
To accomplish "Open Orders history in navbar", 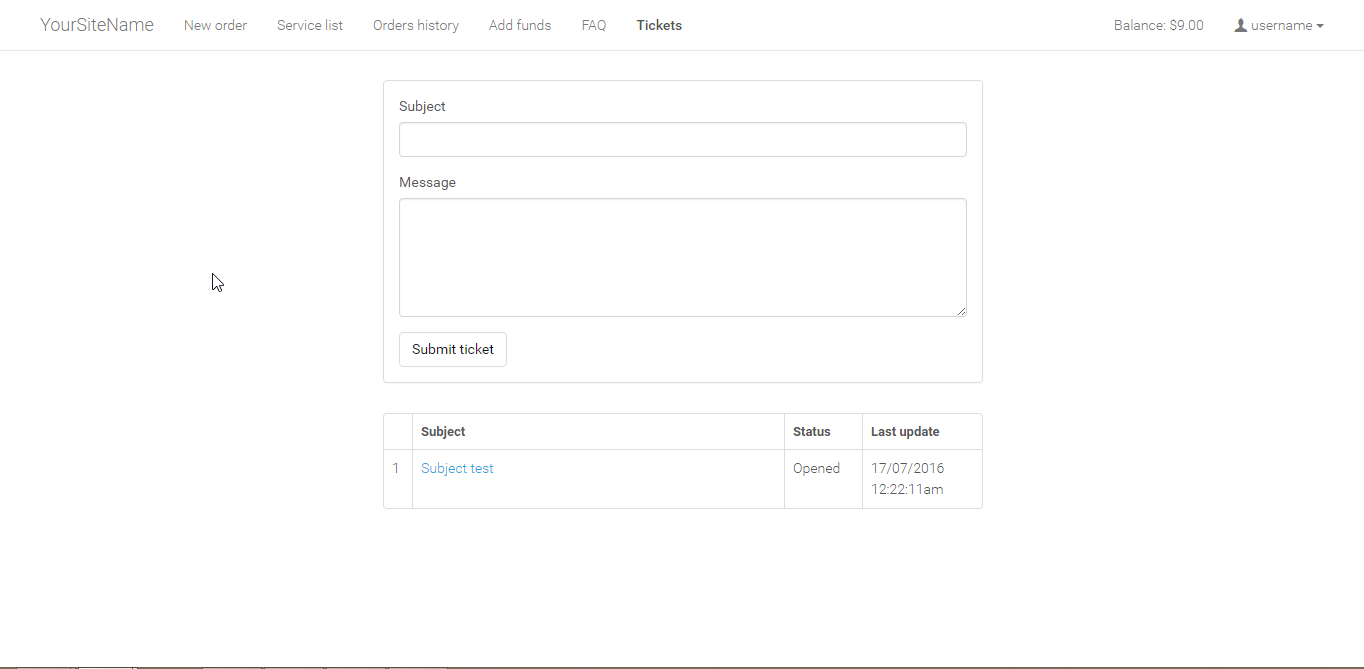I will coord(416,25).
